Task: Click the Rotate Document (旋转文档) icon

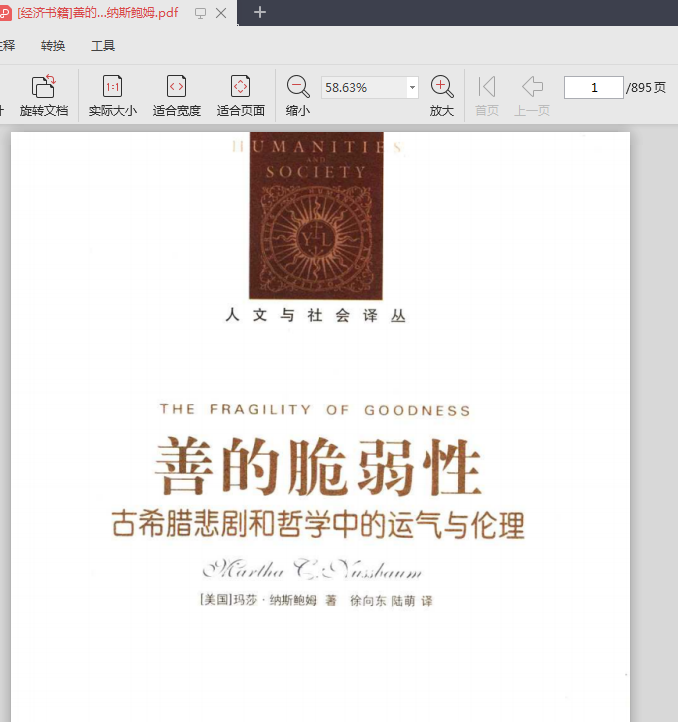Action: click(44, 87)
